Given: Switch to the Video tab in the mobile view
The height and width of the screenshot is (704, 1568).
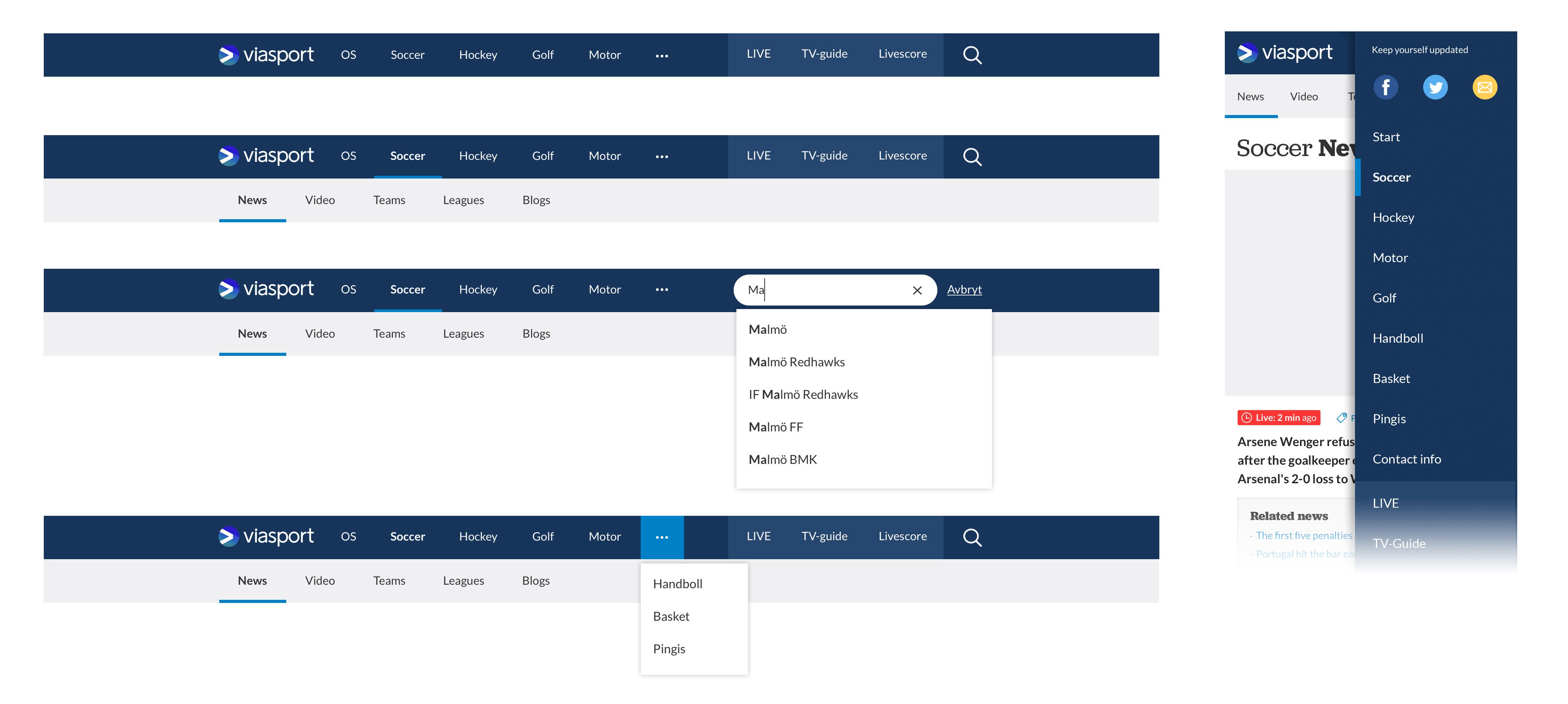Looking at the screenshot, I should tap(1303, 96).
